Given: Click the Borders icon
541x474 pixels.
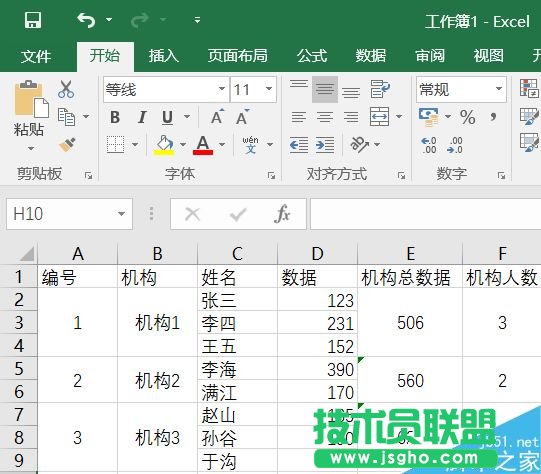Looking at the screenshot, I should click(115, 145).
